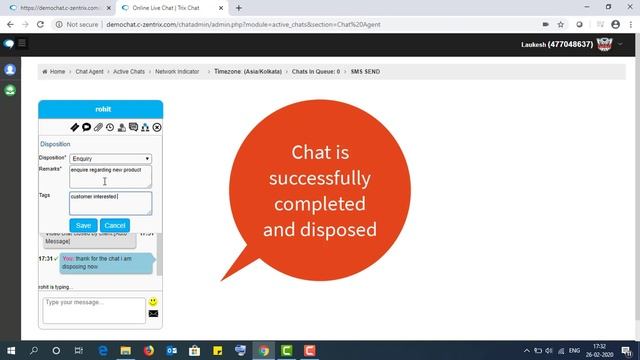This screenshot has height=360, width=640.
Task: Click the Type your message box
Action: tap(94, 310)
